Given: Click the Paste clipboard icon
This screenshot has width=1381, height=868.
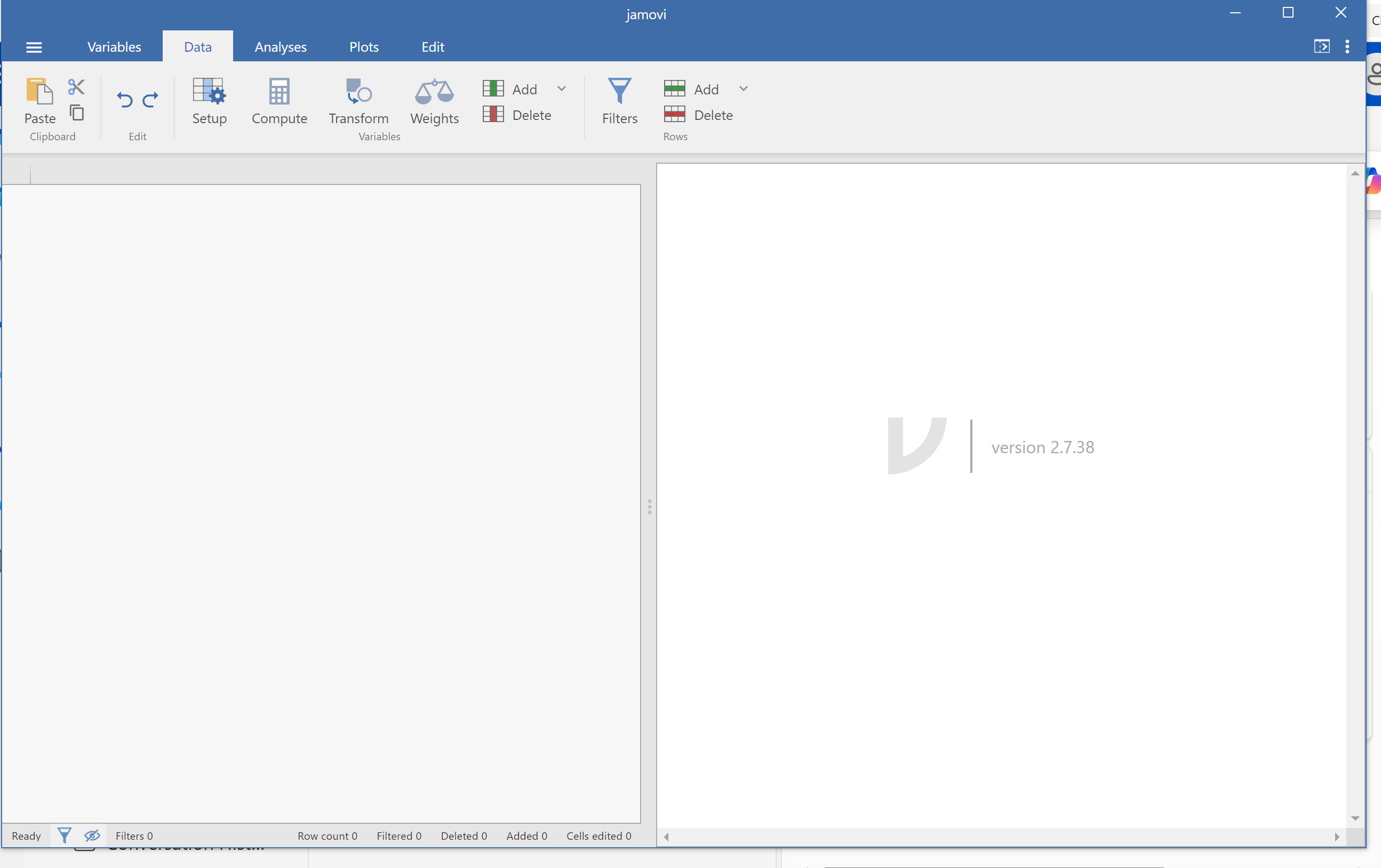Looking at the screenshot, I should click(x=39, y=92).
